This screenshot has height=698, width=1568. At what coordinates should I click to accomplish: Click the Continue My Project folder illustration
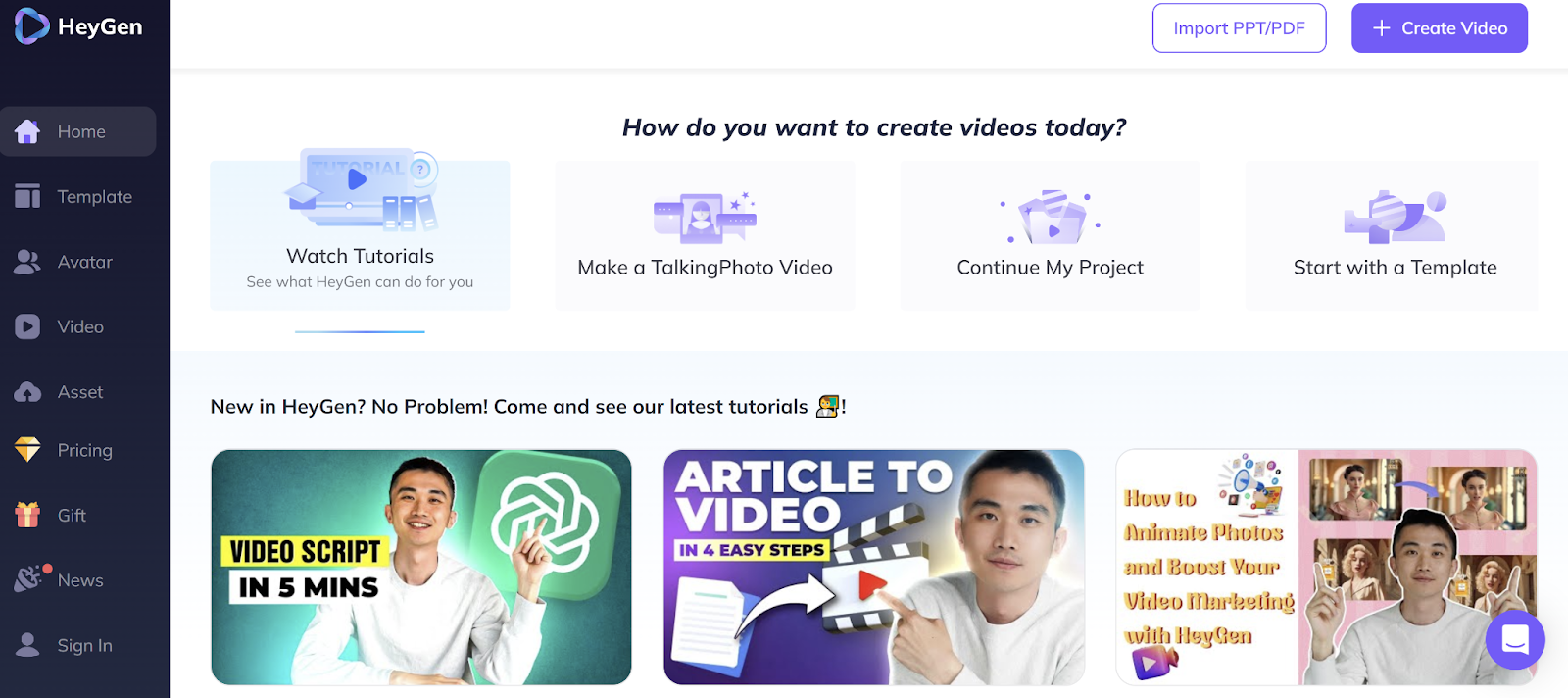(x=1051, y=217)
